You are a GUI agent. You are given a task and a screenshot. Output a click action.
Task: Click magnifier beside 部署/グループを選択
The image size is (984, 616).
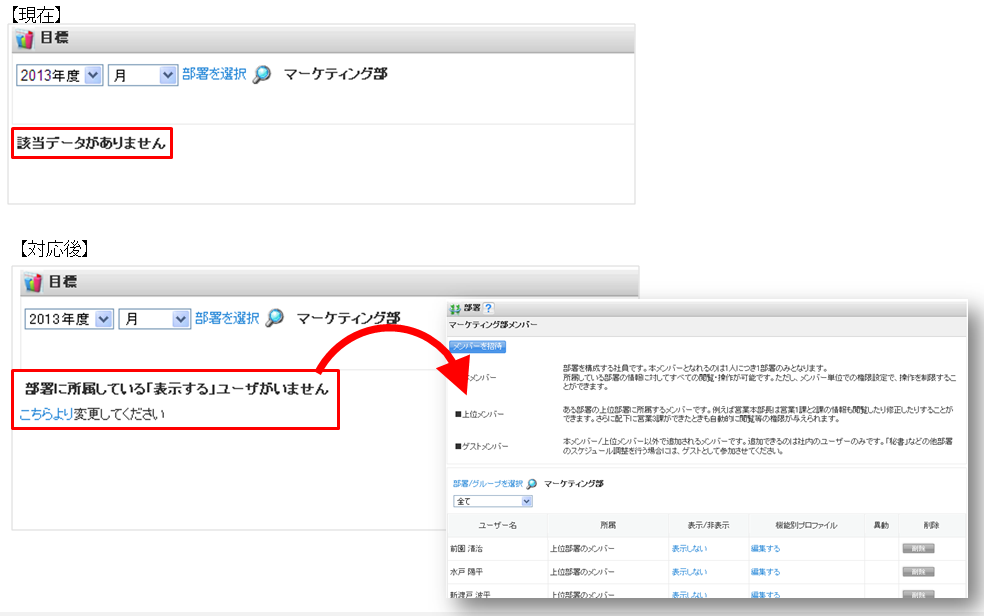click(532, 483)
